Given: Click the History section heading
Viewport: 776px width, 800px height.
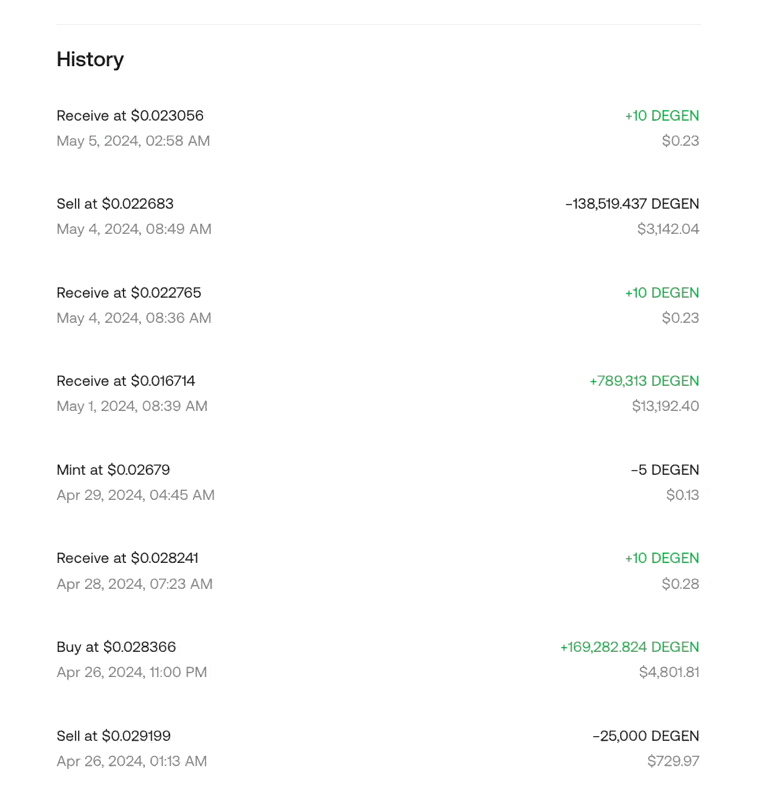Looking at the screenshot, I should [x=90, y=59].
